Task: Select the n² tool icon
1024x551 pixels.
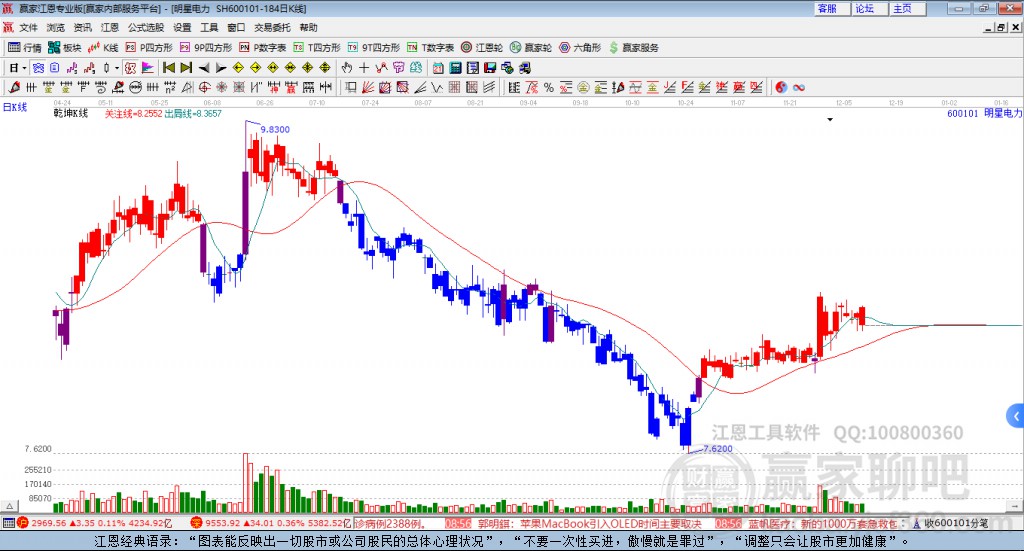Action: [x=170, y=87]
